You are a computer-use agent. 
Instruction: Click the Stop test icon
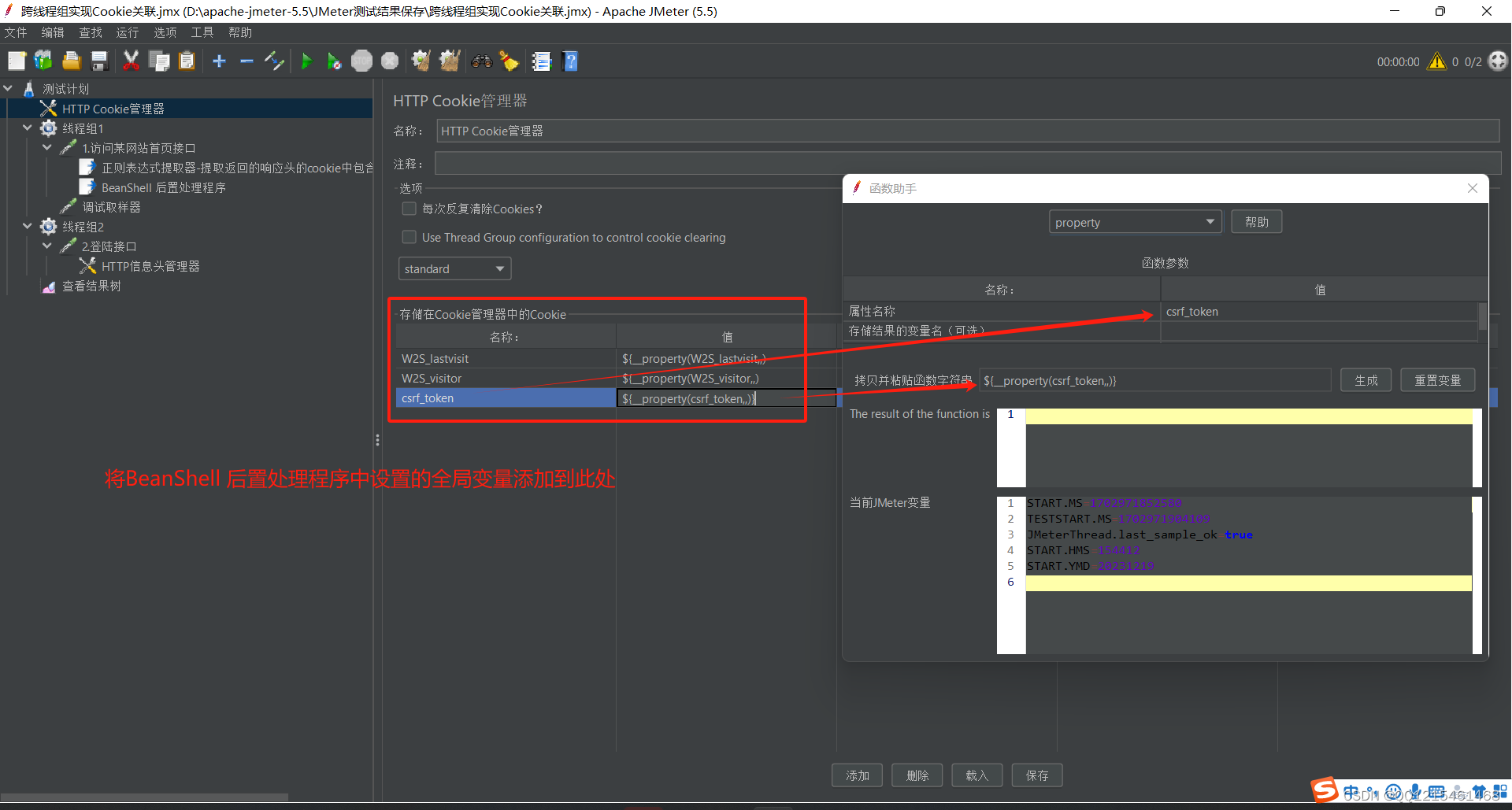pyautogui.click(x=361, y=61)
